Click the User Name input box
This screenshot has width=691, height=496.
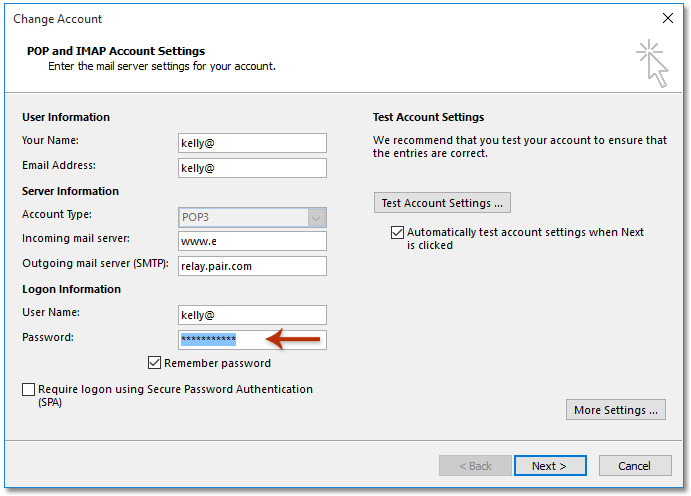click(252, 315)
